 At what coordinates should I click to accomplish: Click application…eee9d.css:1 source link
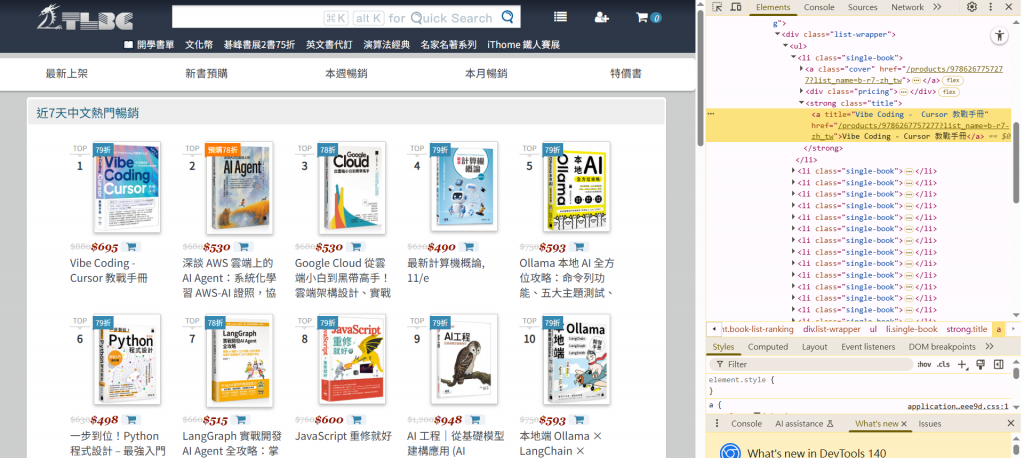[x=958, y=406]
